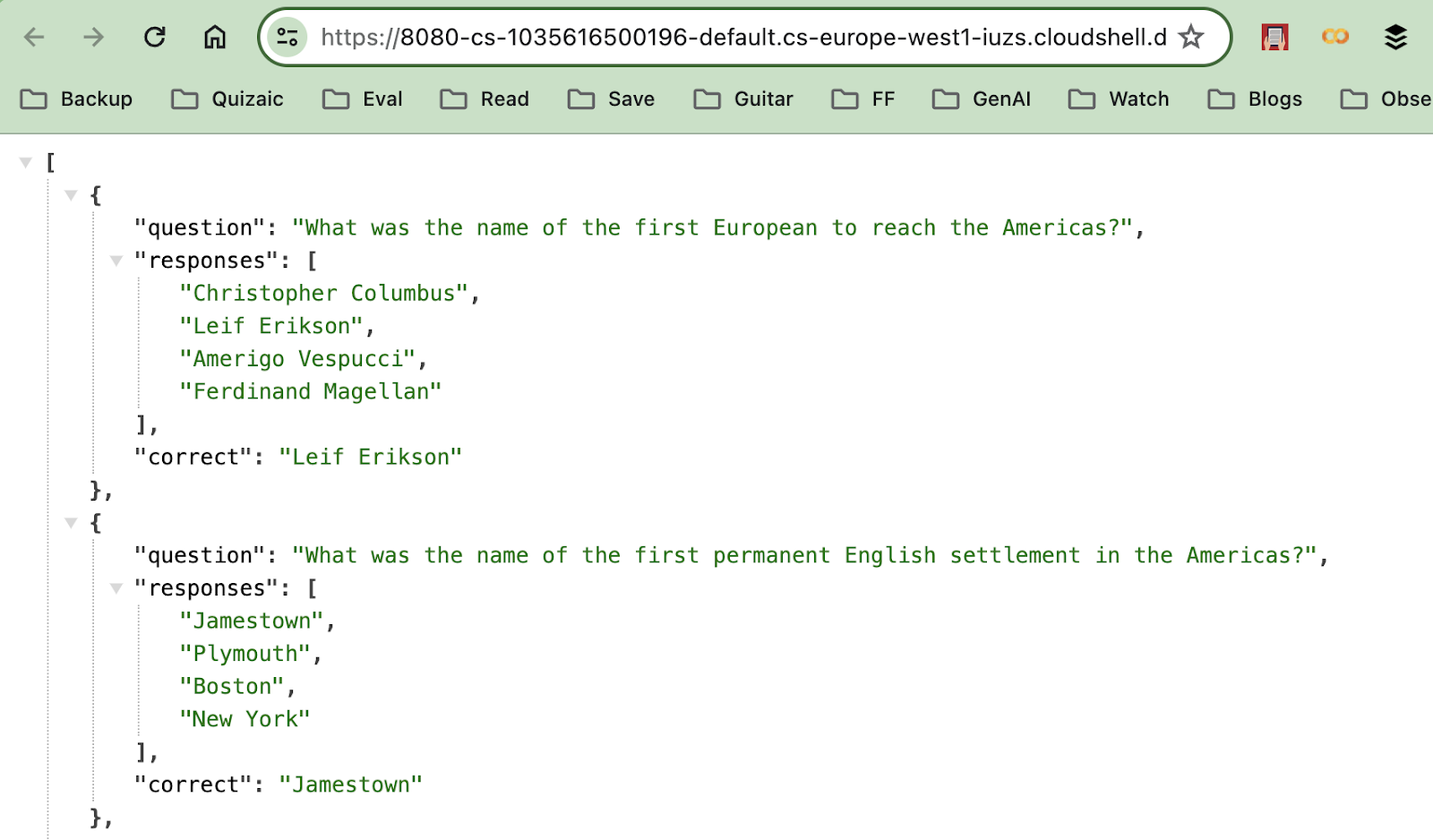The image size is (1433, 840).
Task: Collapse the root JSON array
Action: click(26, 162)
